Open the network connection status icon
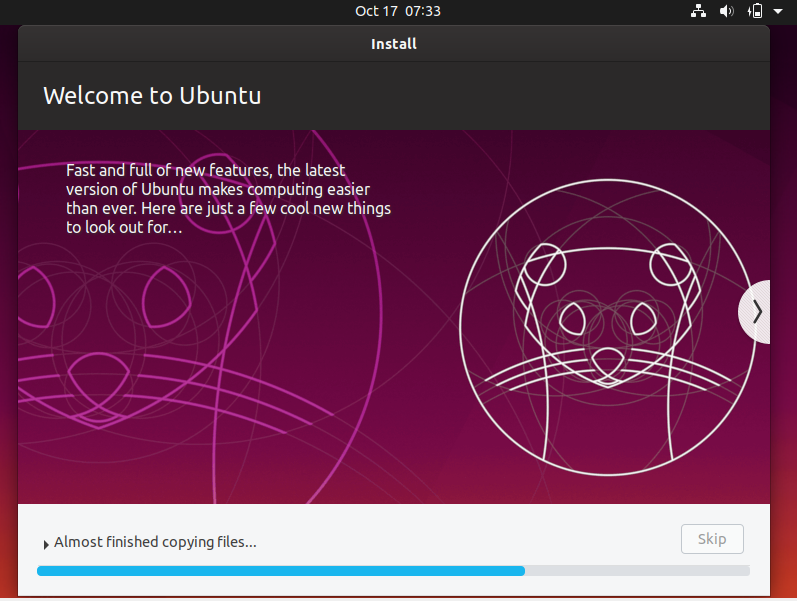This screenshot has height=601, width=797. pos(698,11)
